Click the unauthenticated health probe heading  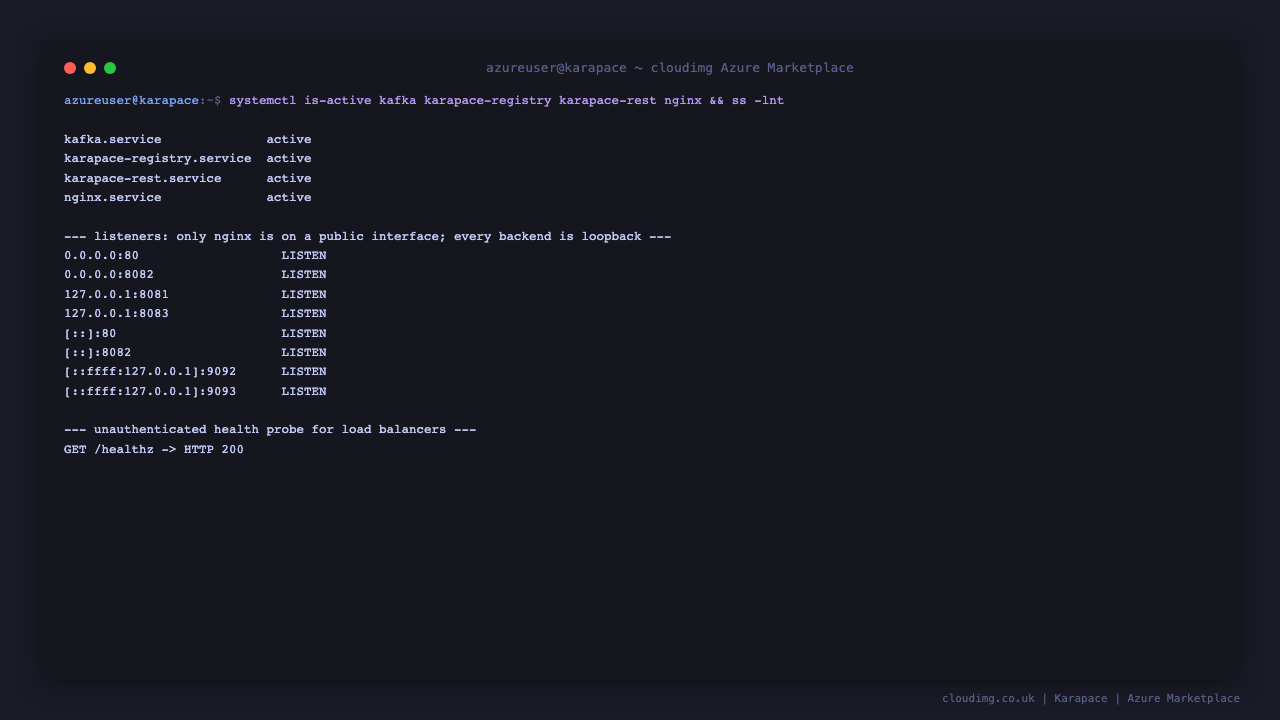[x=270, y=430]
